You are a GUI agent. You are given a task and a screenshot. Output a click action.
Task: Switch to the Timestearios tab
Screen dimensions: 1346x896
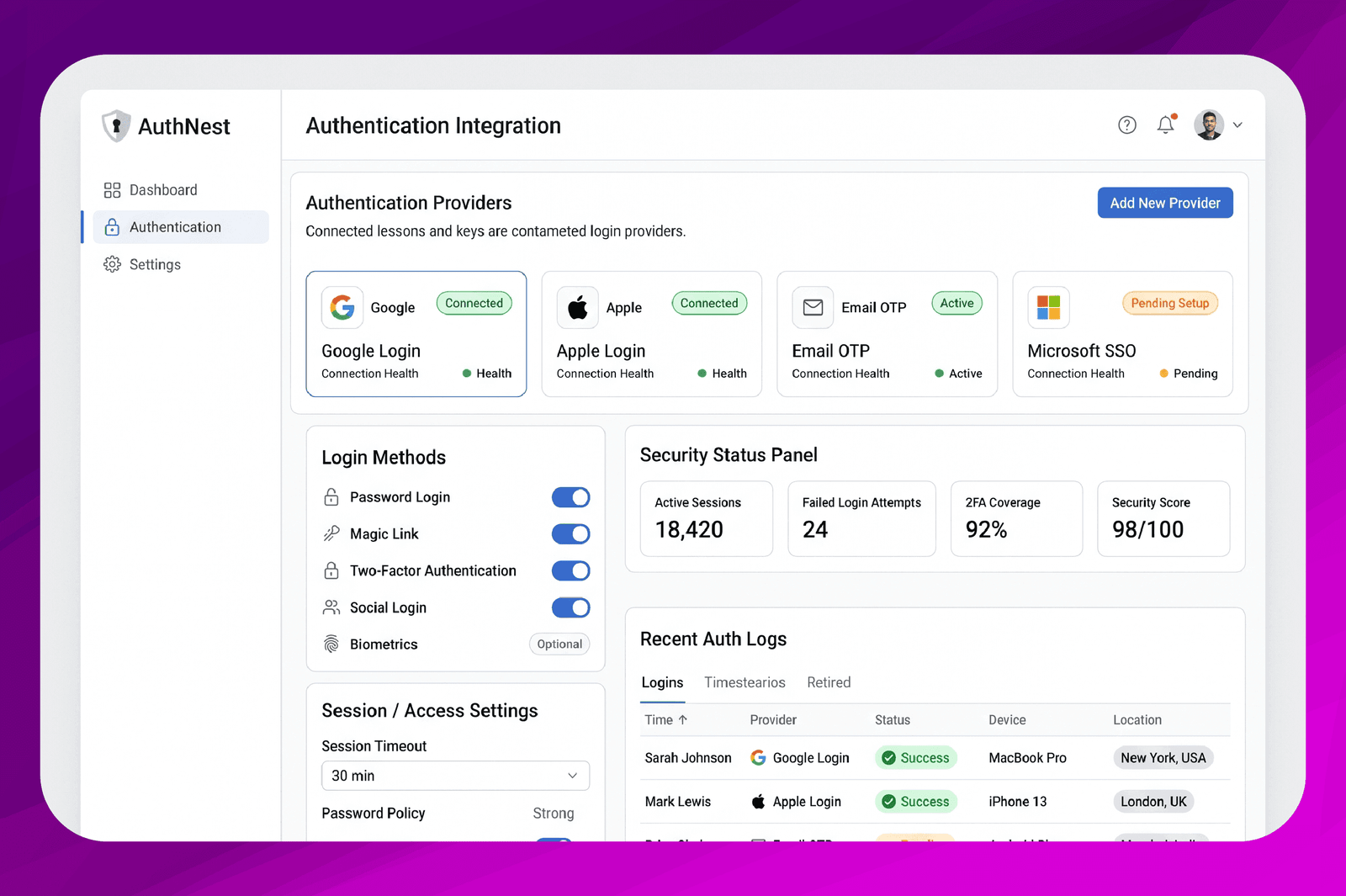click(745, 682)
